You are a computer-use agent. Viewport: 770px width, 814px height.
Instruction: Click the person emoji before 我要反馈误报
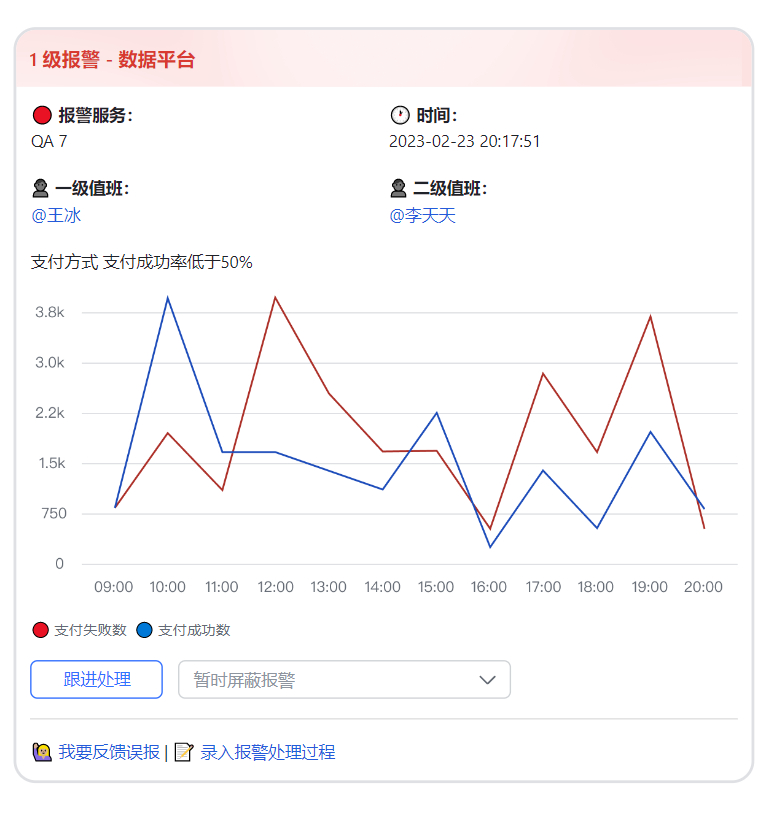[x=42, y=752]
